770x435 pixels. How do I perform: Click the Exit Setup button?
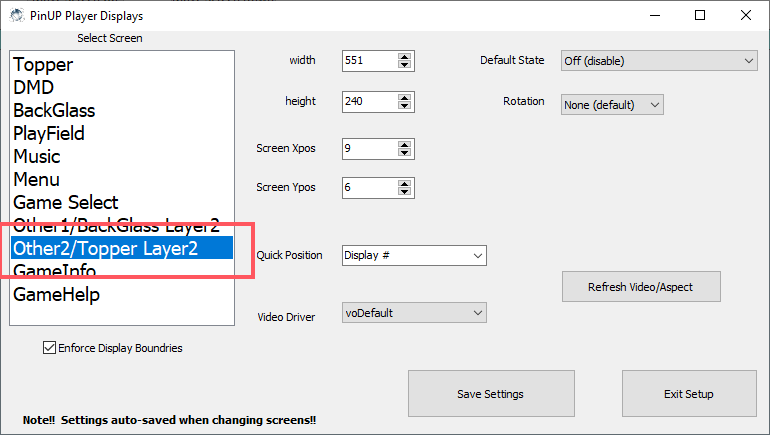tap(688, 394)
